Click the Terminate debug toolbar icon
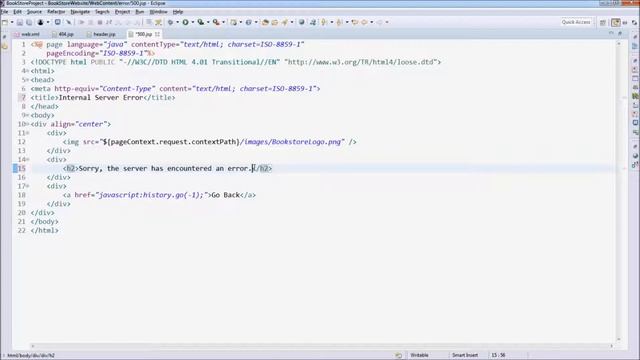Viewport: 640px width, 360px height. pyautogui.click(x=100, y=22)
